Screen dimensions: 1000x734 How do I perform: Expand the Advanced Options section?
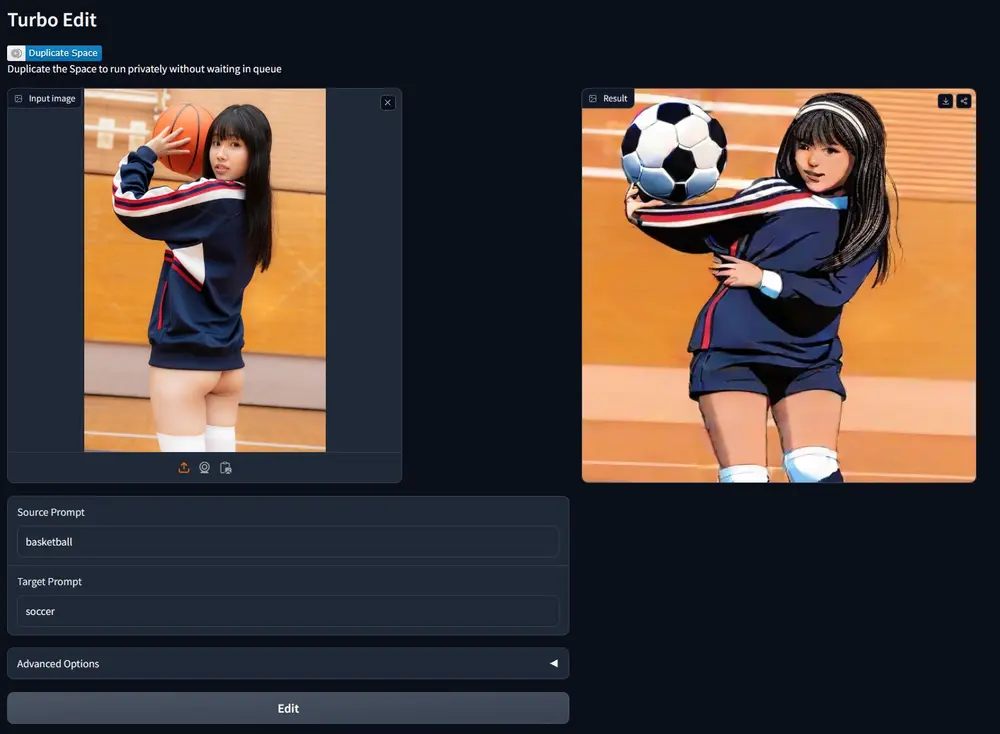pos(288,663)
